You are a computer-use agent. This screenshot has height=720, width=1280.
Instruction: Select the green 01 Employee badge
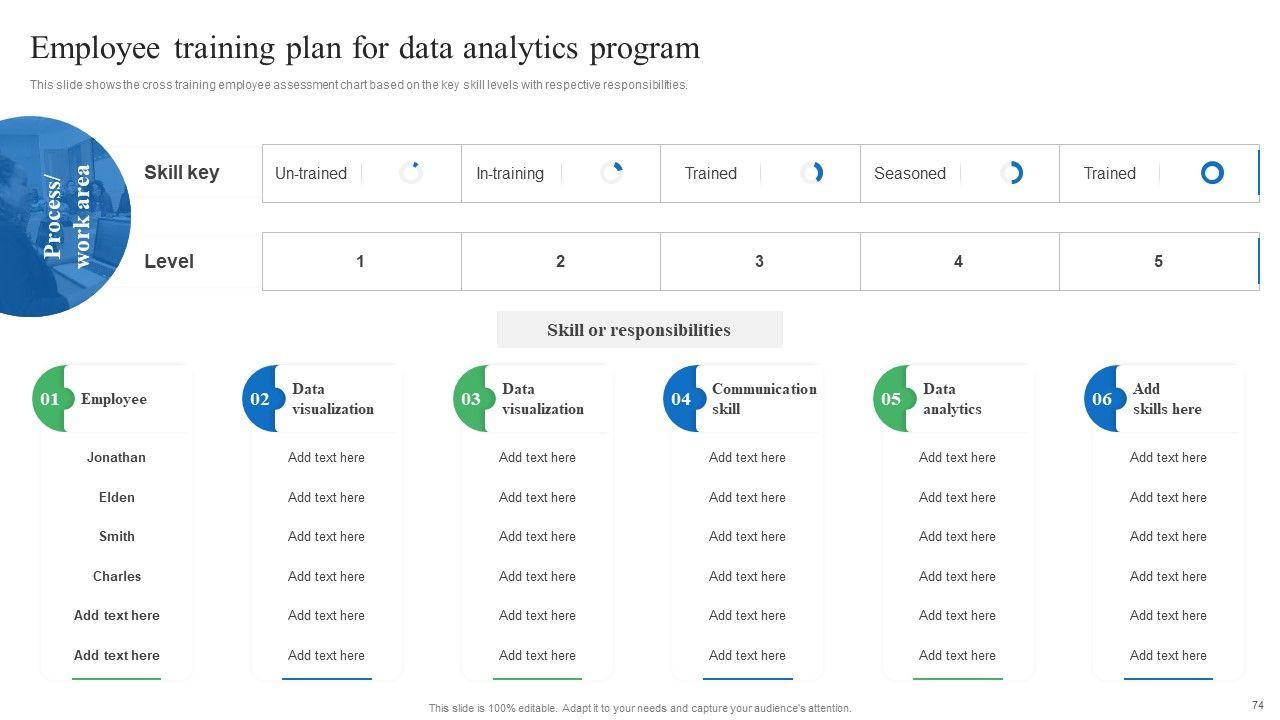(x=49, y=399)
